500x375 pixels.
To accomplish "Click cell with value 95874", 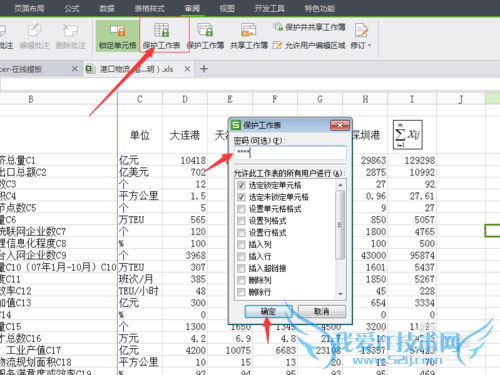I will [x=412, y=255].
